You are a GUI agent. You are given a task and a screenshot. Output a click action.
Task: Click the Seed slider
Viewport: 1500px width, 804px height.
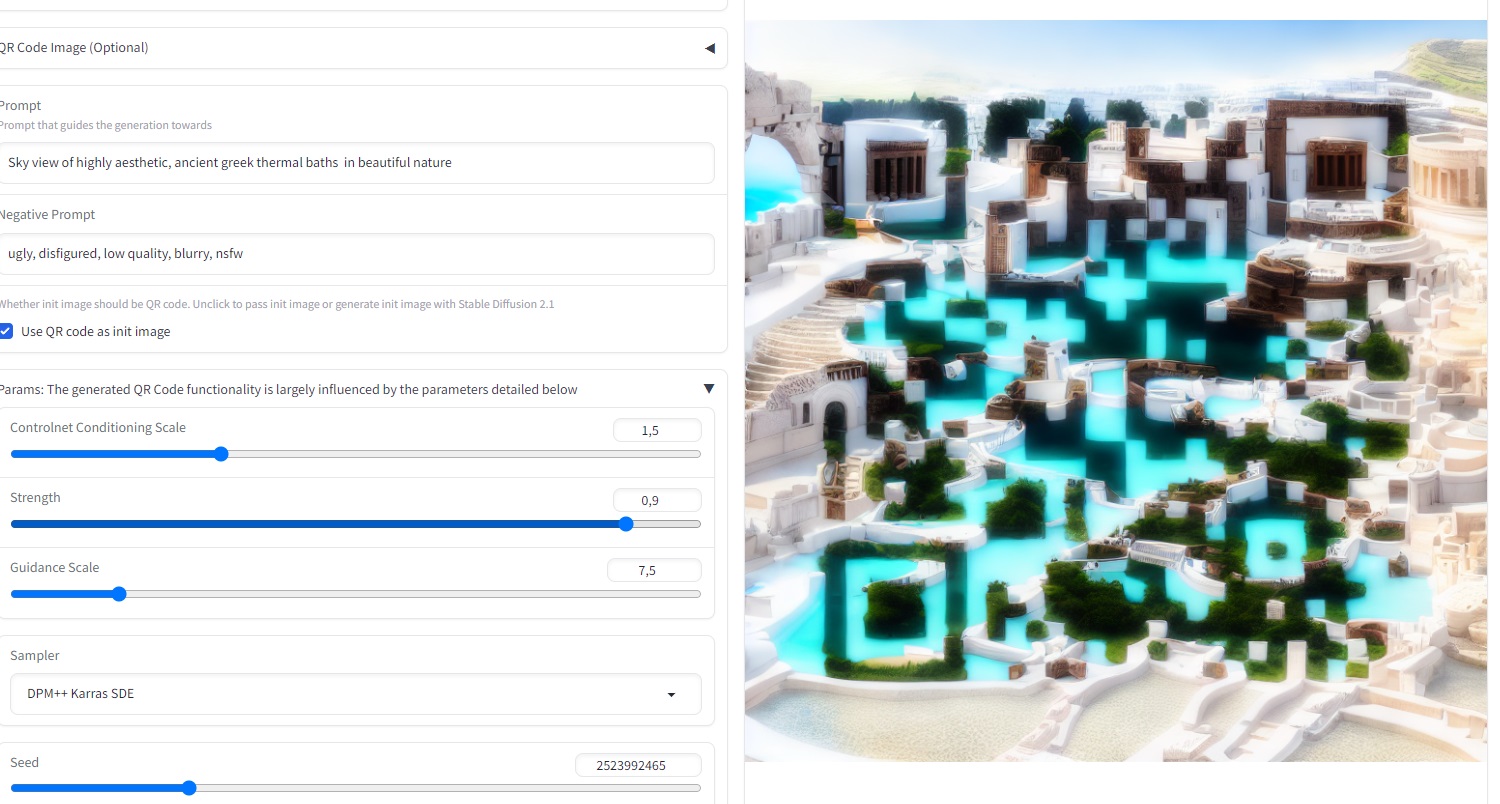tap(355, 788)
